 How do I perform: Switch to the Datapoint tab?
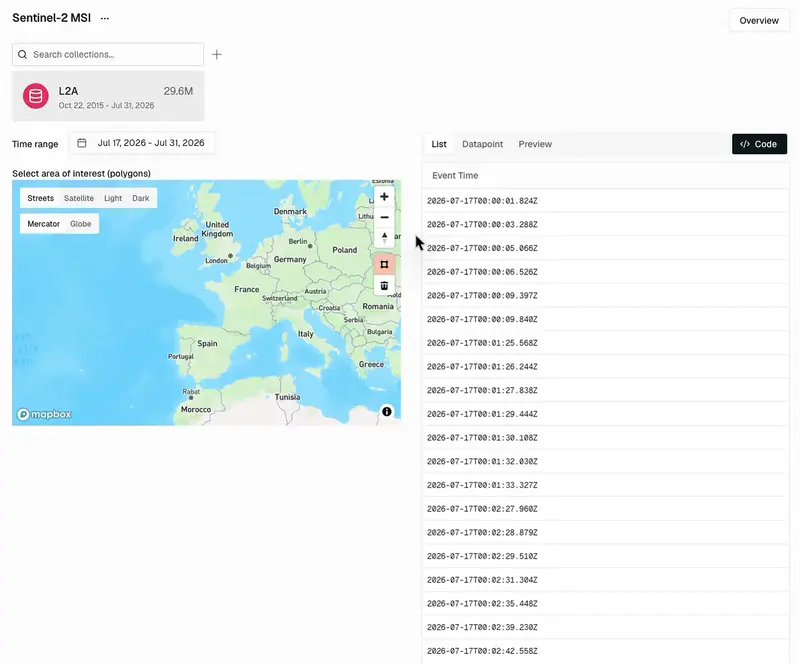tap(482, 144)
